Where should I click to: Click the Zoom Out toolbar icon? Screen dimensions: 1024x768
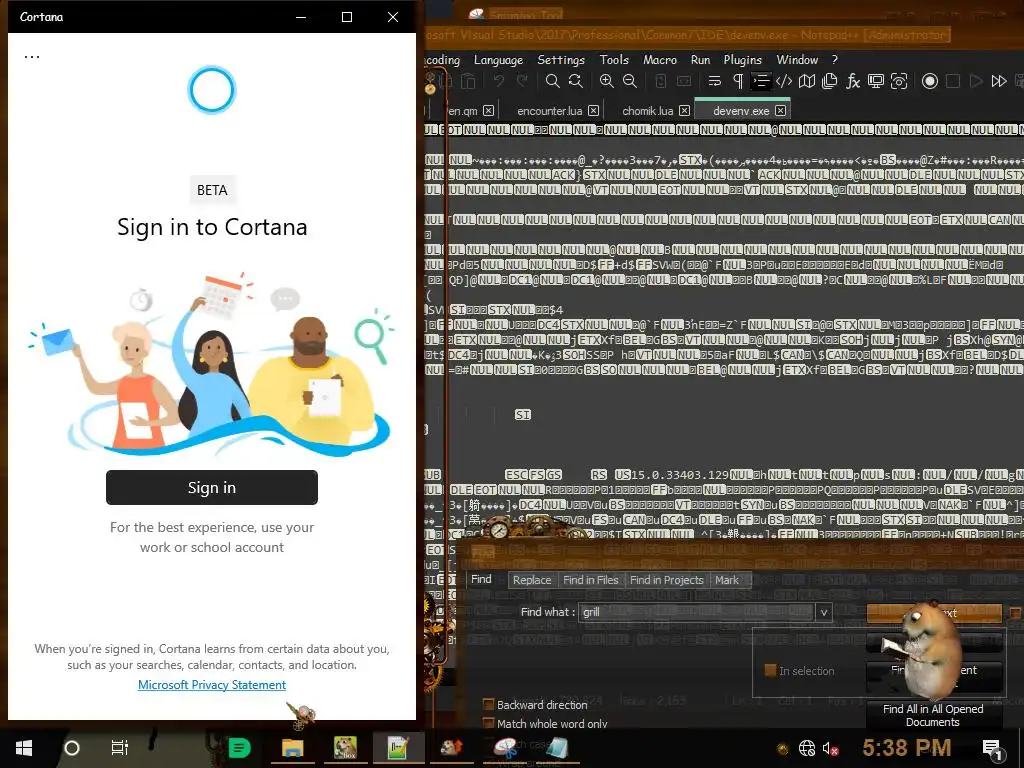(630, 81)
